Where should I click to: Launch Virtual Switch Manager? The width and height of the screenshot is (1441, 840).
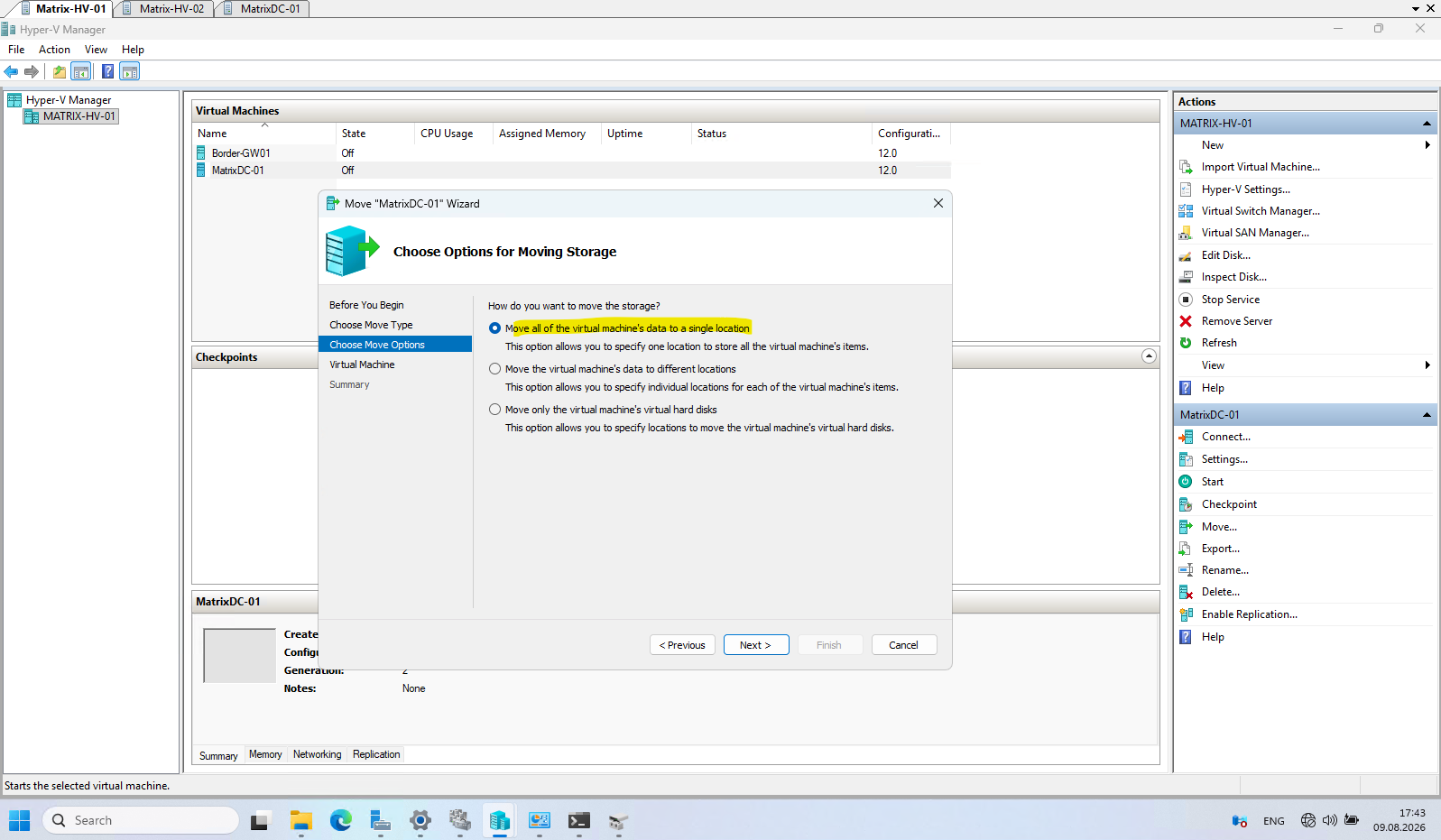(1261, 211)
